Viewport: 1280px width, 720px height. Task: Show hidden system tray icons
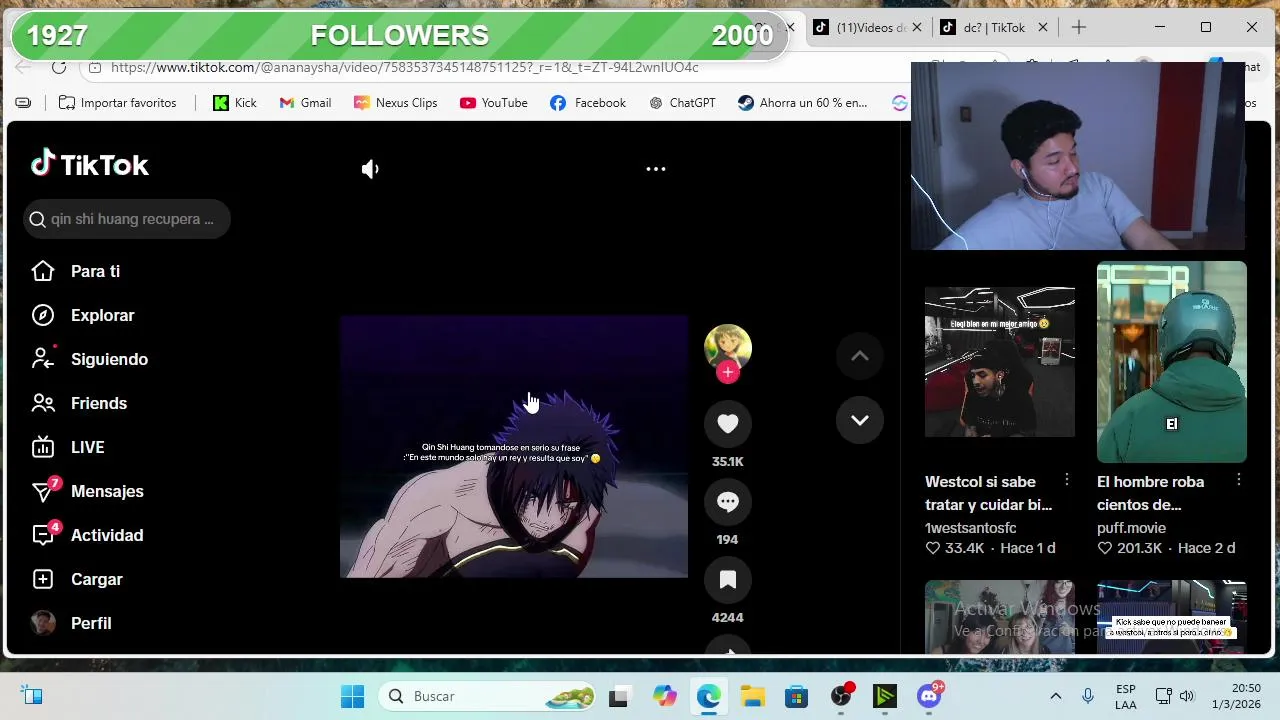(1055, 696)
